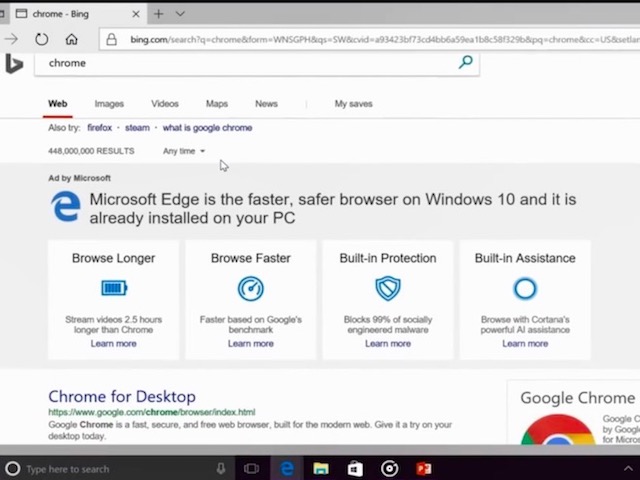
Task: Switch to the News tab
Action: coord(267,104)
